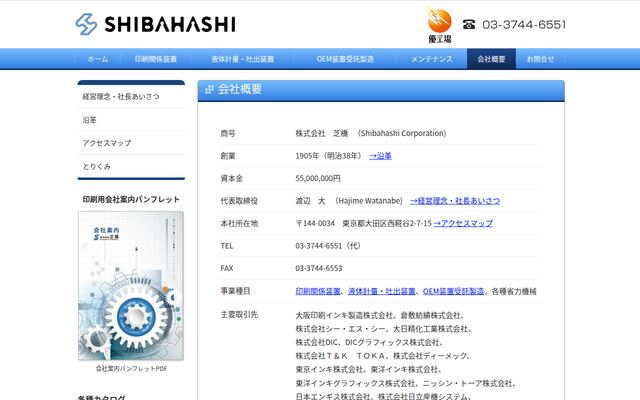Select the 会社概要 navigation tab
Viewport: 640px width, 400px height.
click(491, 59)
